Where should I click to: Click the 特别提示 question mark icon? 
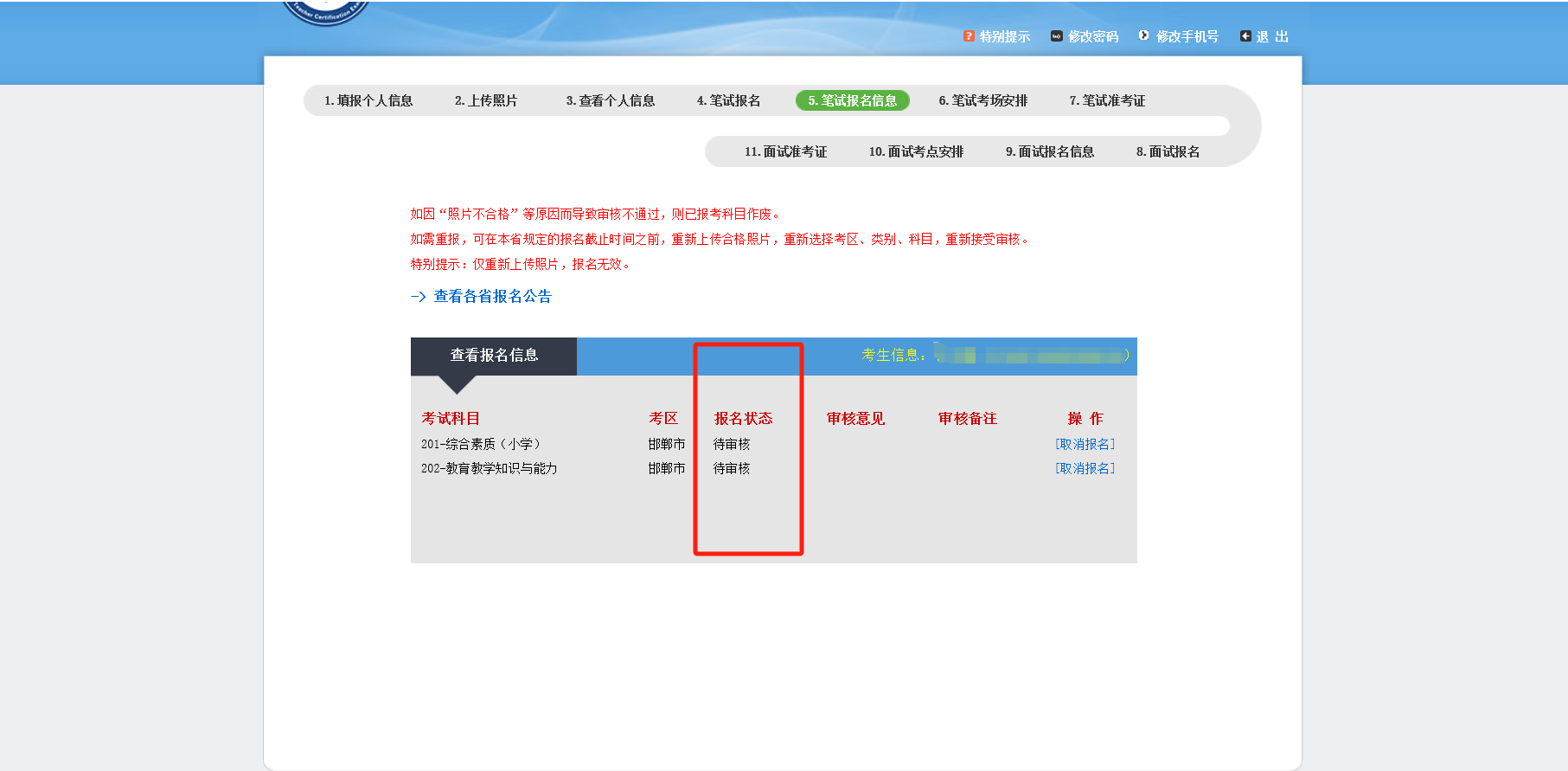pos(969,36)
